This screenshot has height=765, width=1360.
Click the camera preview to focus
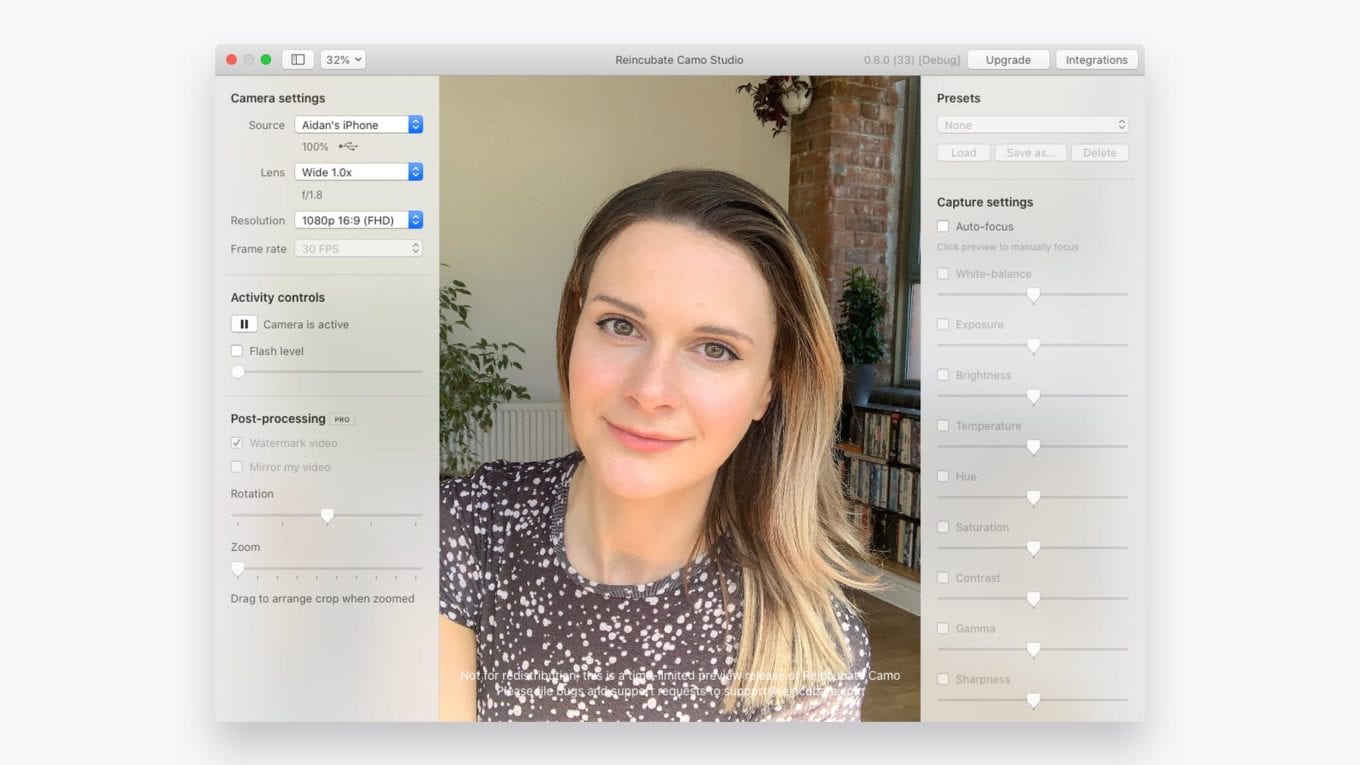679,399
